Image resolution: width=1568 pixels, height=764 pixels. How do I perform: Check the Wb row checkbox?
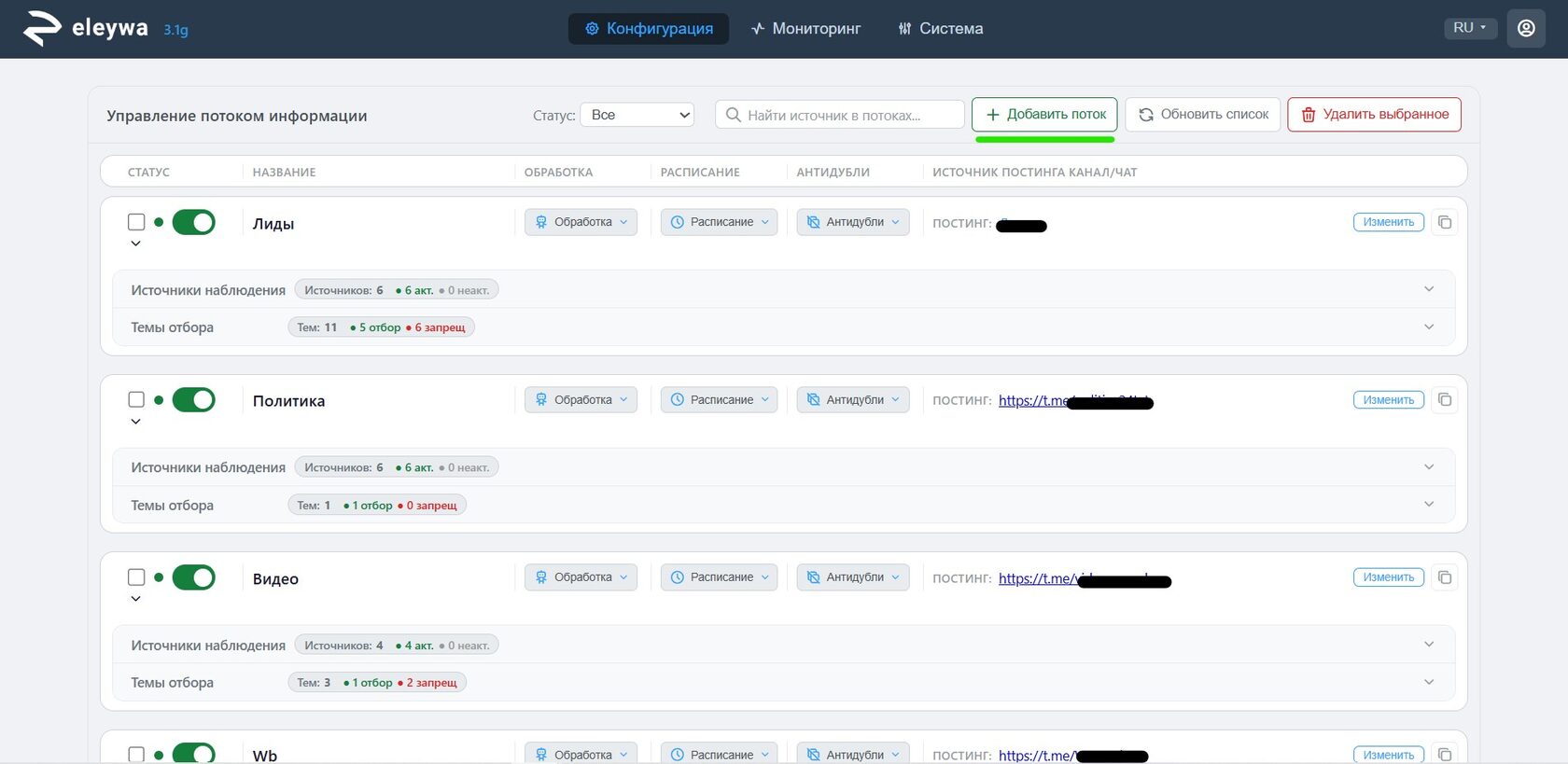(136, 754)
